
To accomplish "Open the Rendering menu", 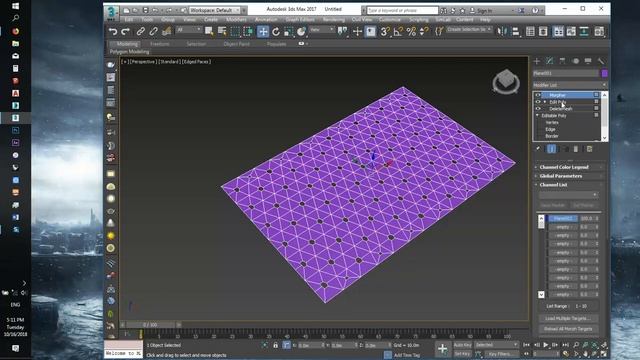I will click(x=333, y=20).
